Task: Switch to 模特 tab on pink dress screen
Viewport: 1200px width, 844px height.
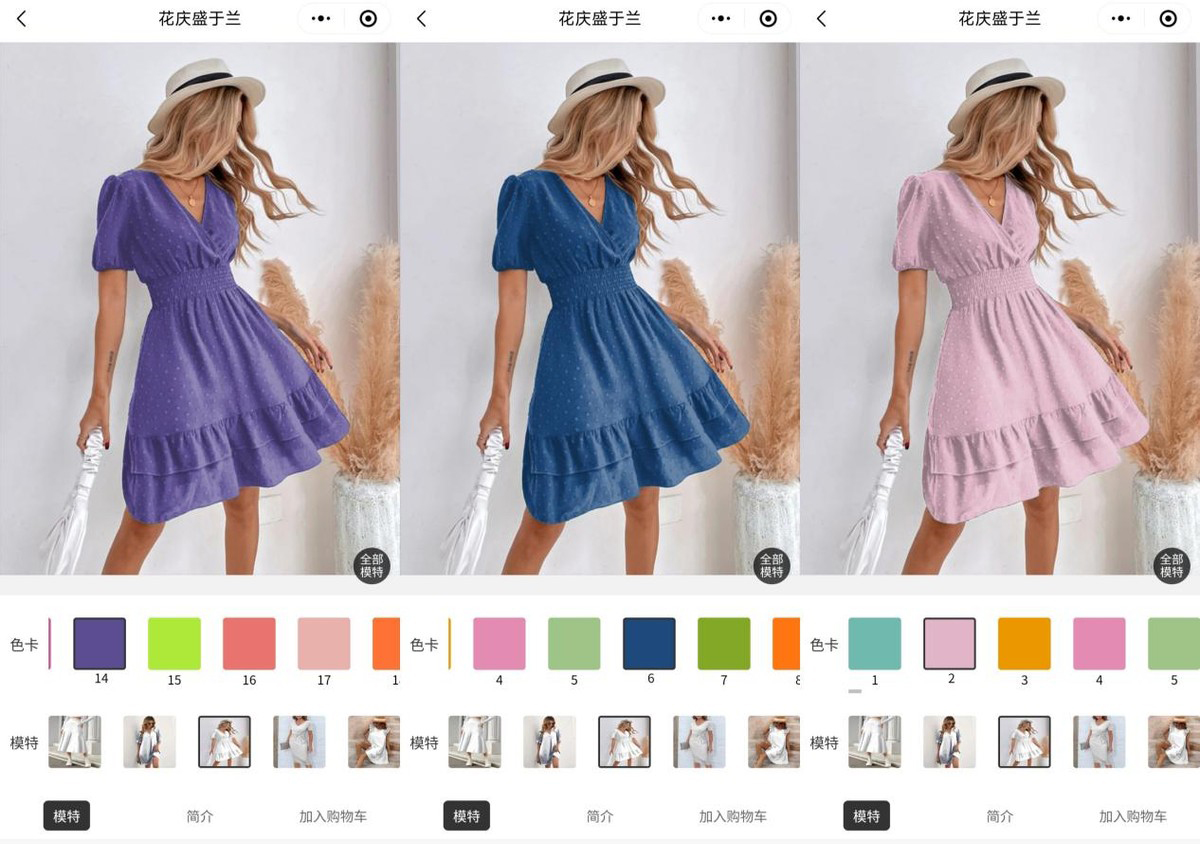Action: [867, 816]
